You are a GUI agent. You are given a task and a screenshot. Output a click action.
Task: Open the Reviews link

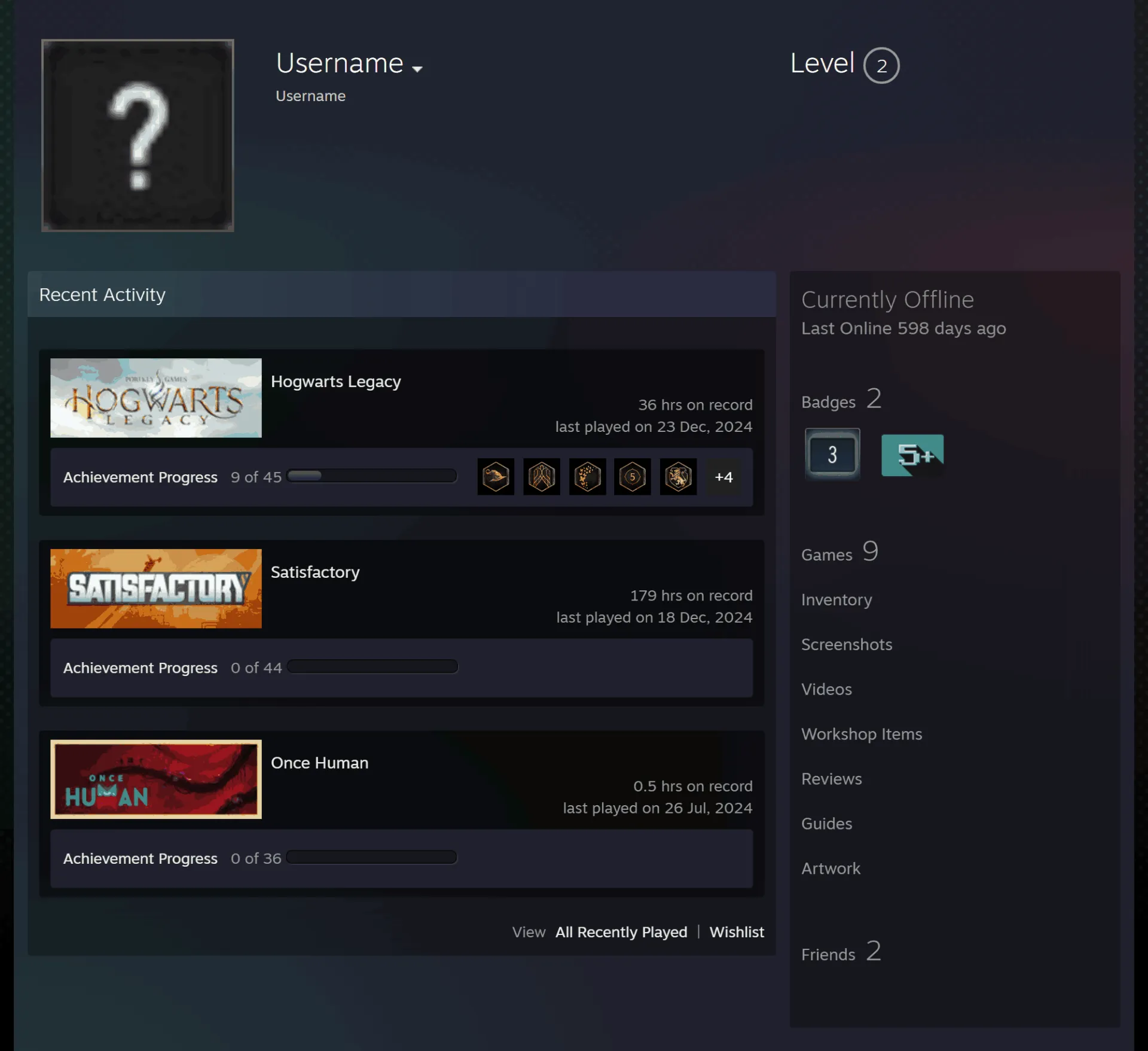[x=832, y=779]
